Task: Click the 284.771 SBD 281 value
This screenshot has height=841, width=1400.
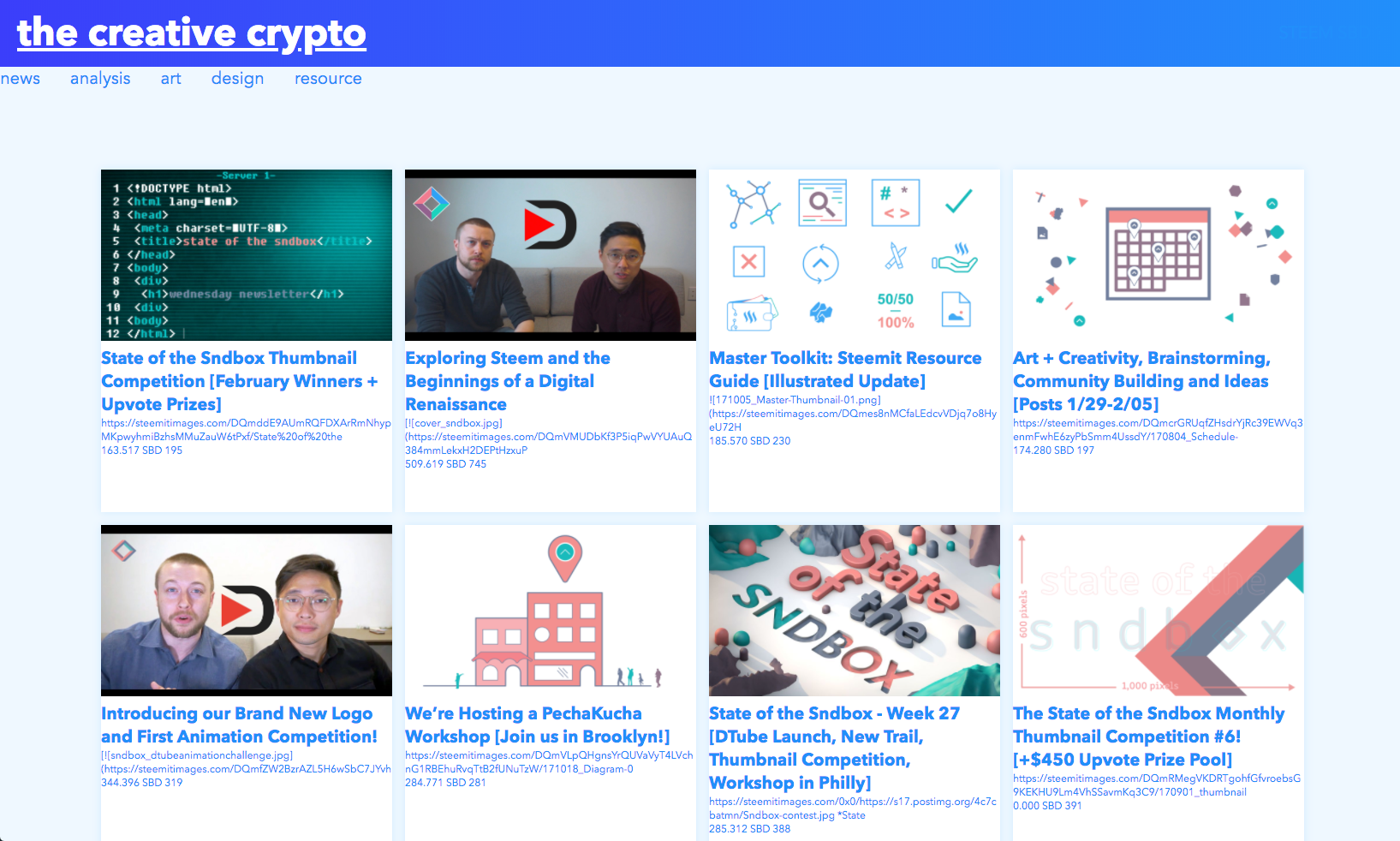Action: (x=446, y=783)
